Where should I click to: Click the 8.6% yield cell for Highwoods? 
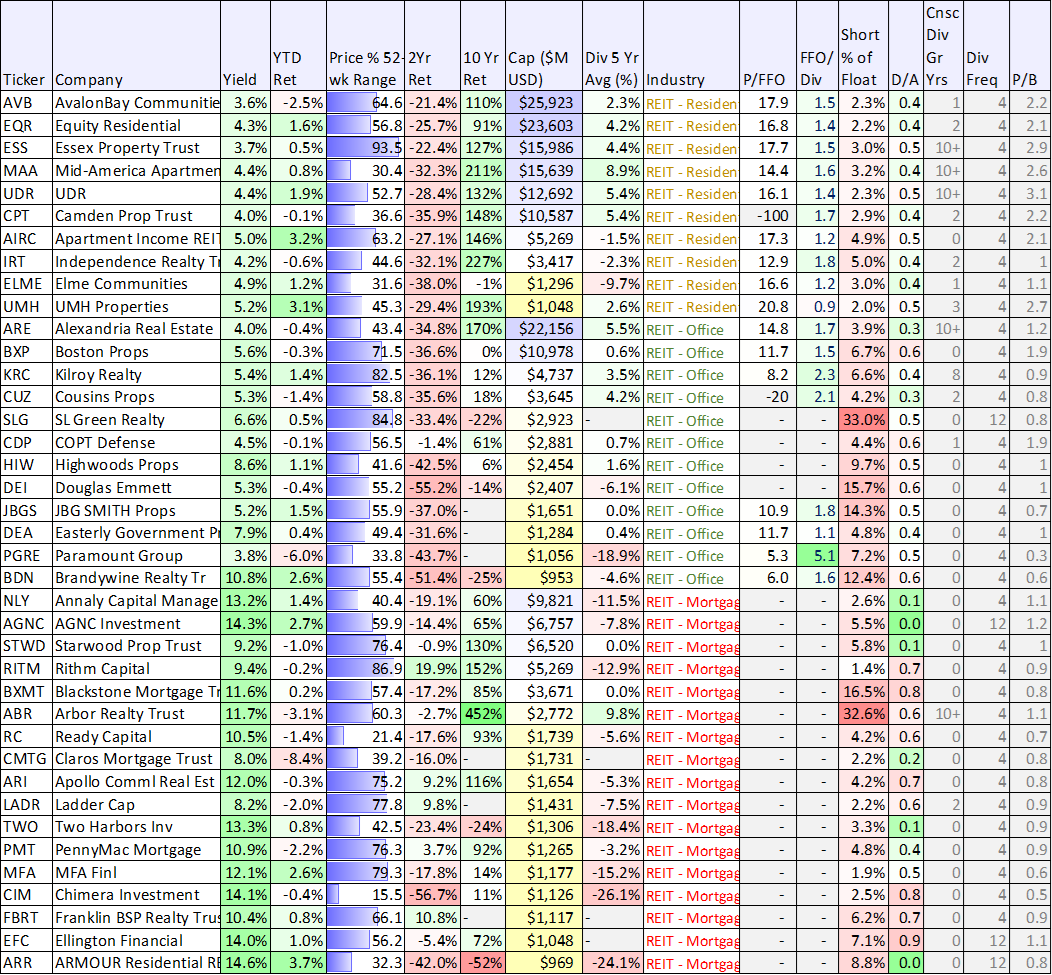tap(246, 465)
